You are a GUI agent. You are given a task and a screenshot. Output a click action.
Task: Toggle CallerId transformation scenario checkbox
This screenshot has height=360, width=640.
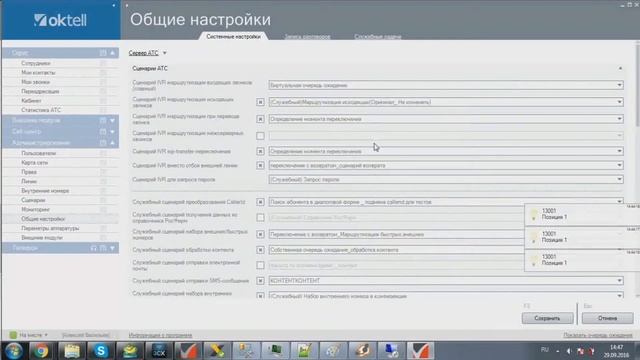[x=260, y=202]
